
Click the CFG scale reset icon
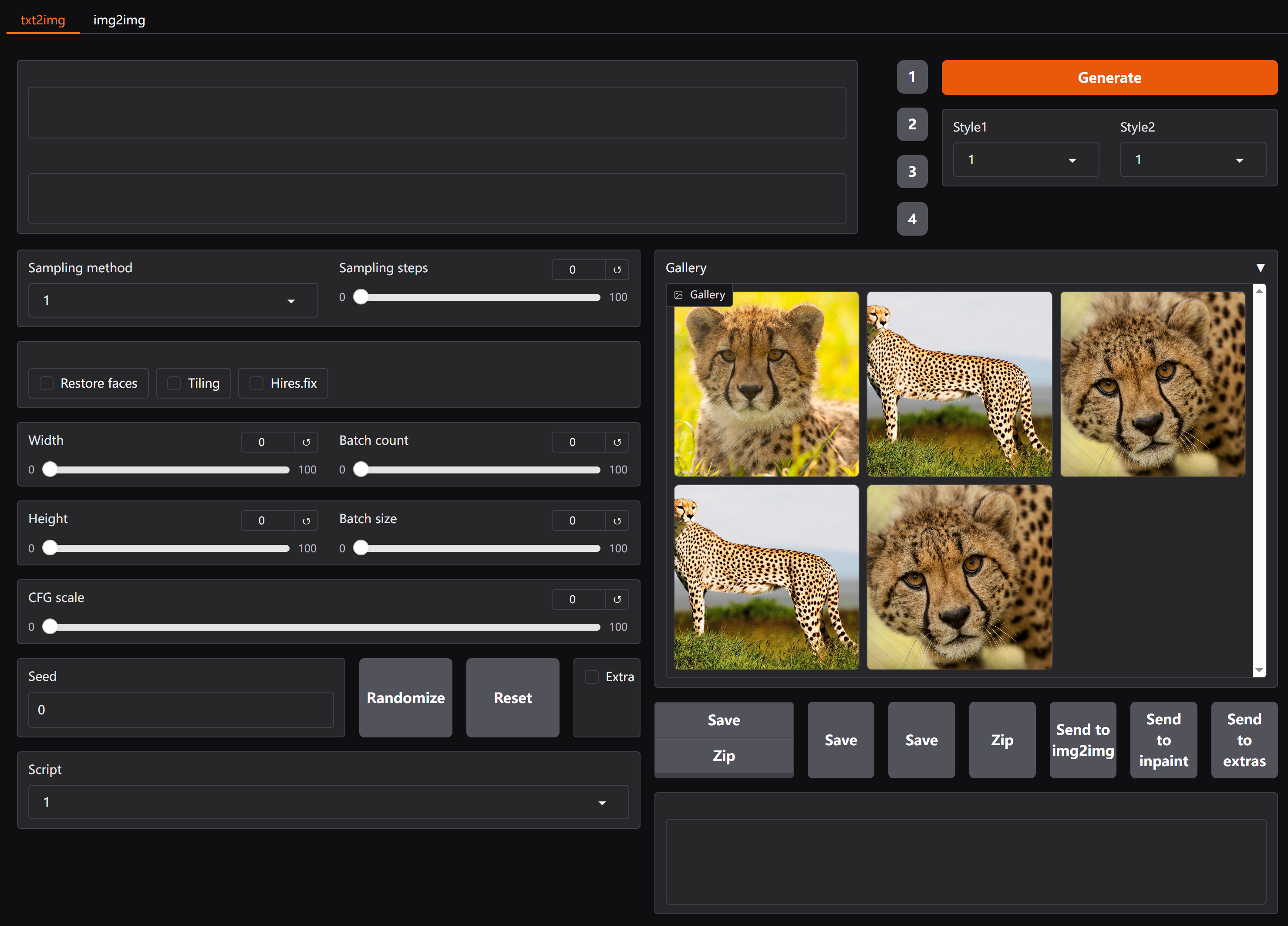[617, 599]
